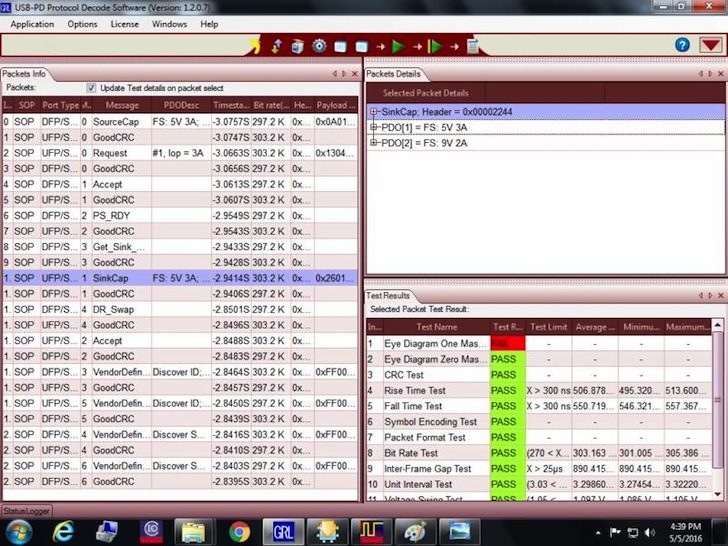Toggle Update Test details on packet select
This screenshot has width=728, height=546.
coord(91,88)
